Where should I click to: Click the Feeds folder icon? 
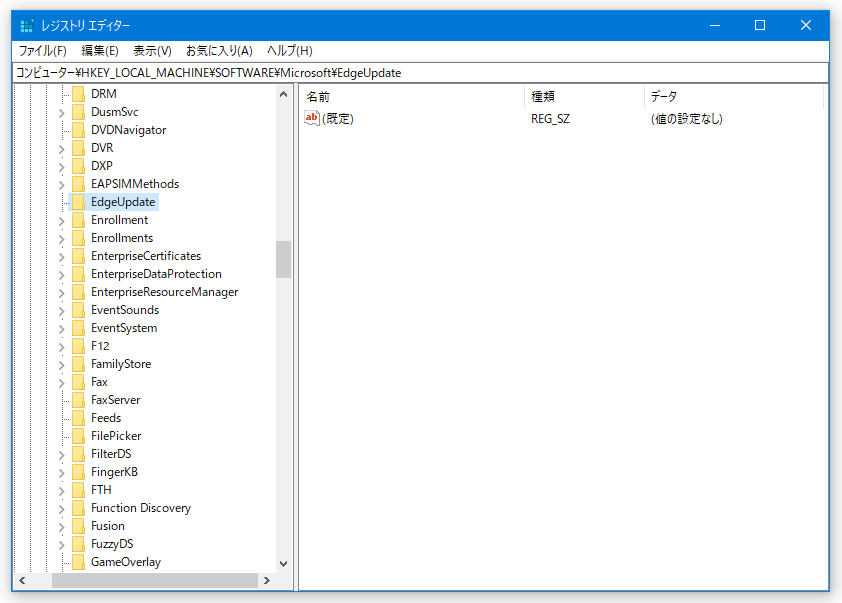click(78, 418)
